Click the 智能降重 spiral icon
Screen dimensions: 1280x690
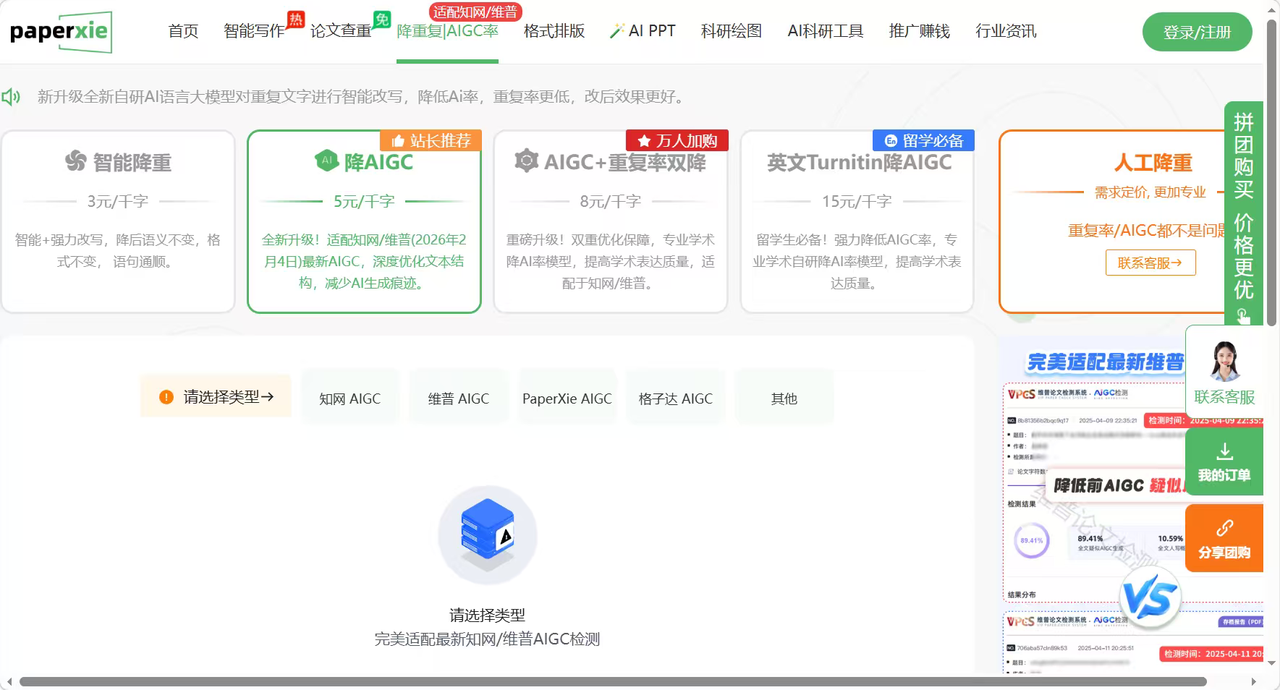click(x=76, y=161)
